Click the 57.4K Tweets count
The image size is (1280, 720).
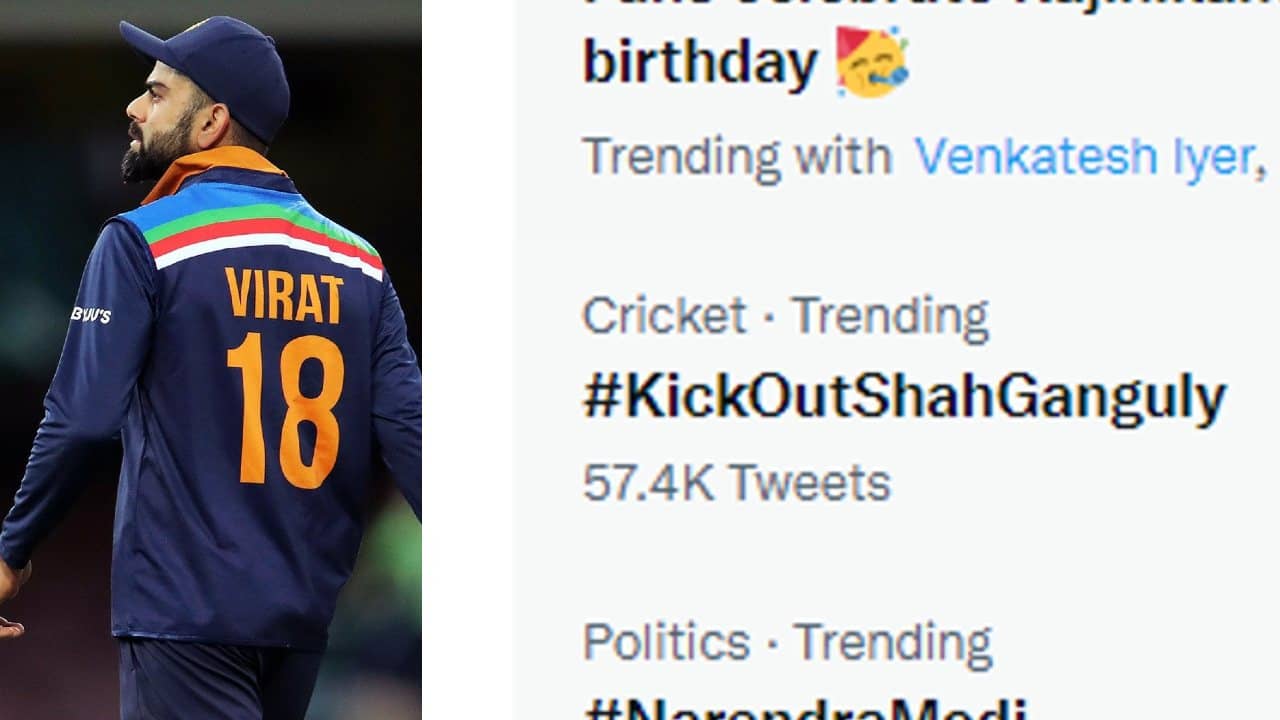(736, 483)
